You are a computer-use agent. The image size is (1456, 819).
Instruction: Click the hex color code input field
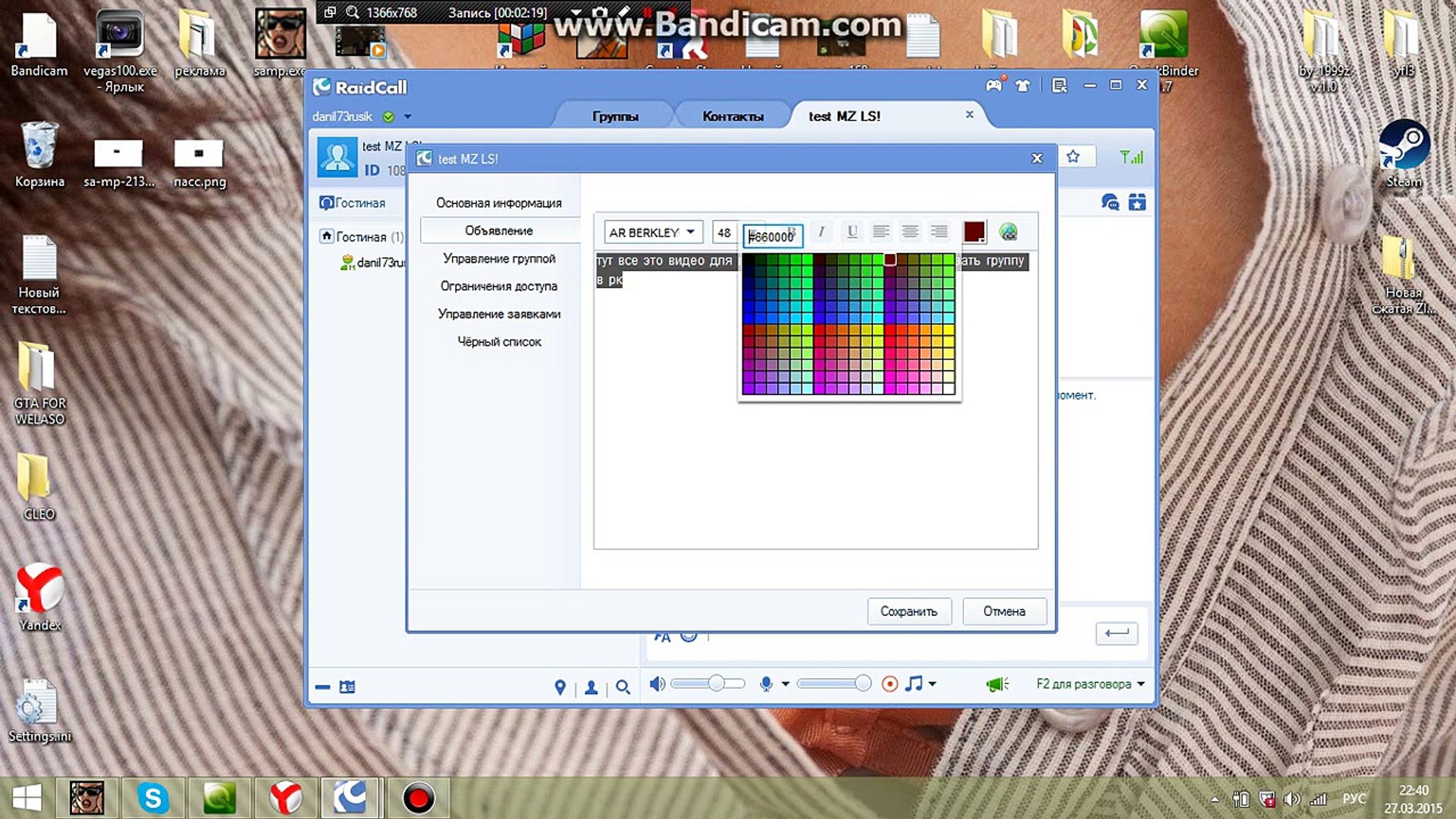[772, 237]
